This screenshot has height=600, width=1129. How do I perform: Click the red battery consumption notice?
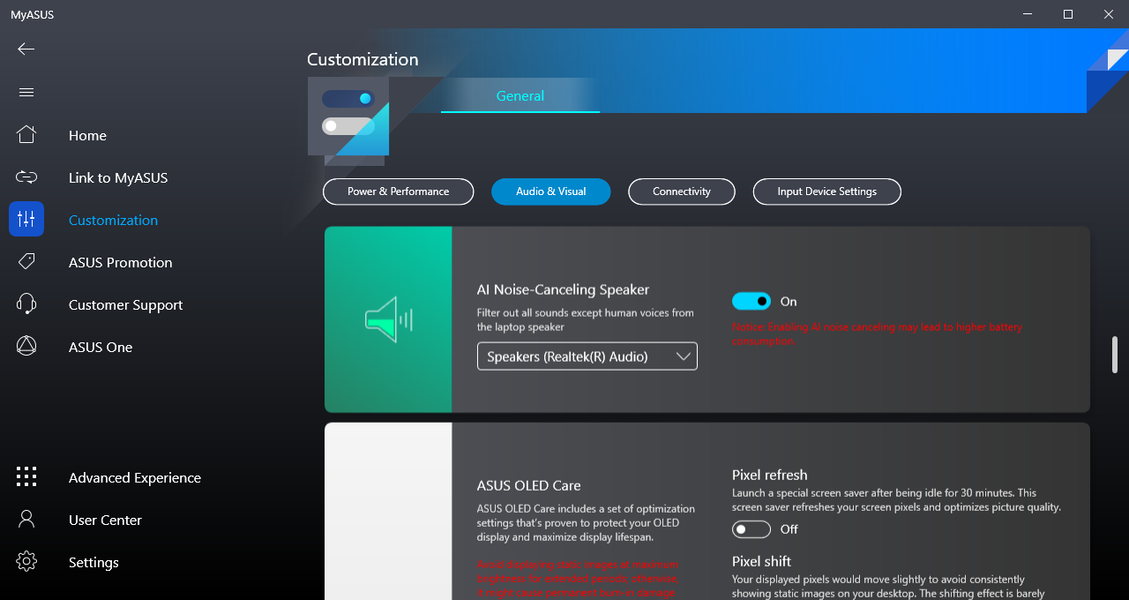(877, 333)
